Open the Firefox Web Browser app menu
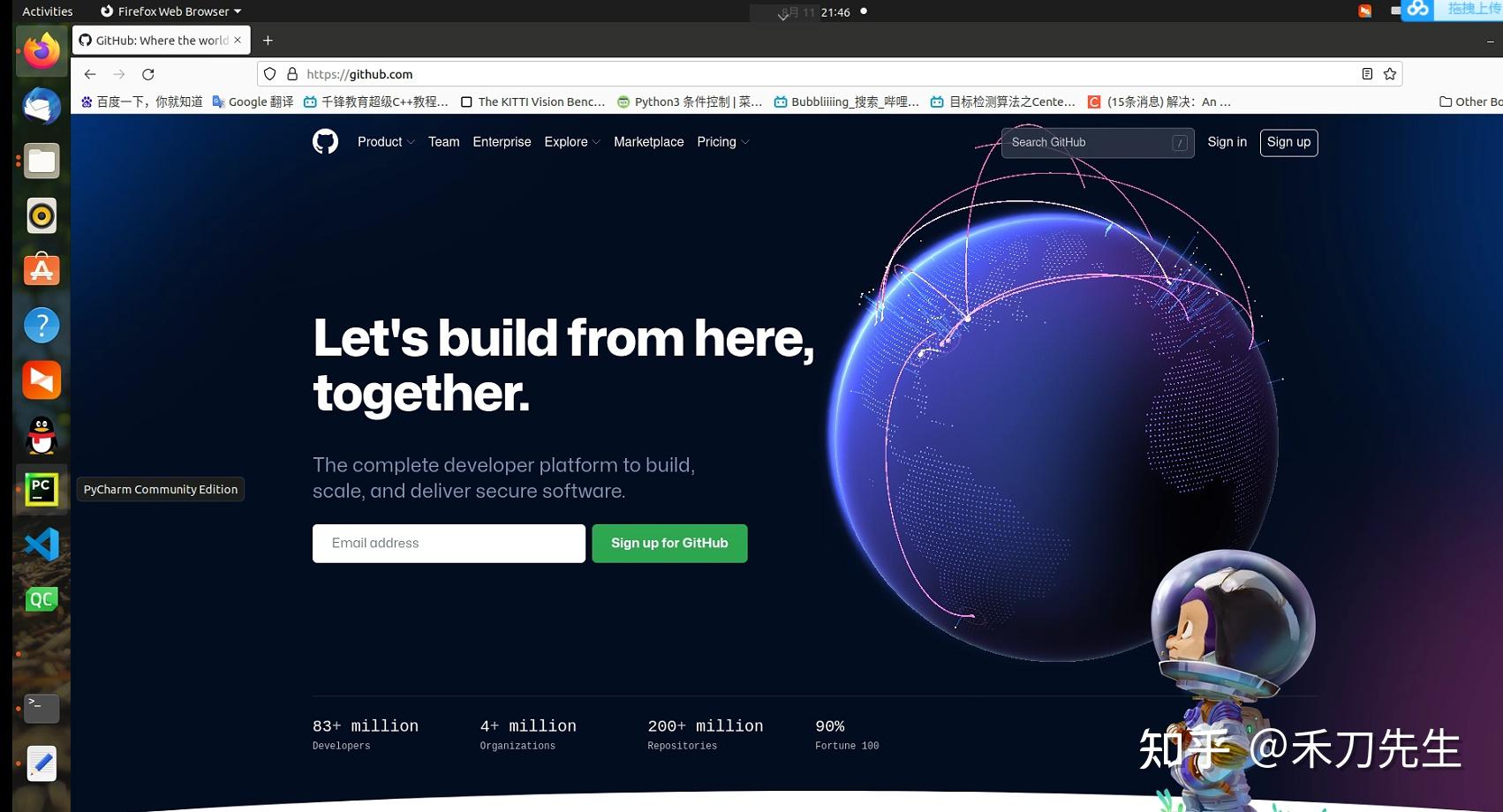The width and height of the screenshot is (1503, 812). click(171, 11)
